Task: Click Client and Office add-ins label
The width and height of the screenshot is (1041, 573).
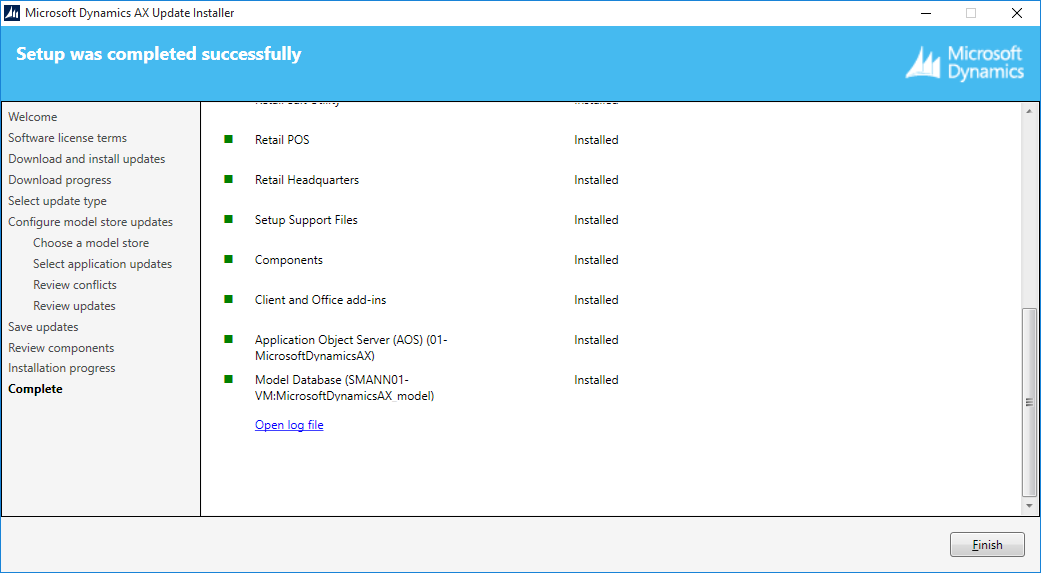Action: pyautogui.click(x=321, y=300)
